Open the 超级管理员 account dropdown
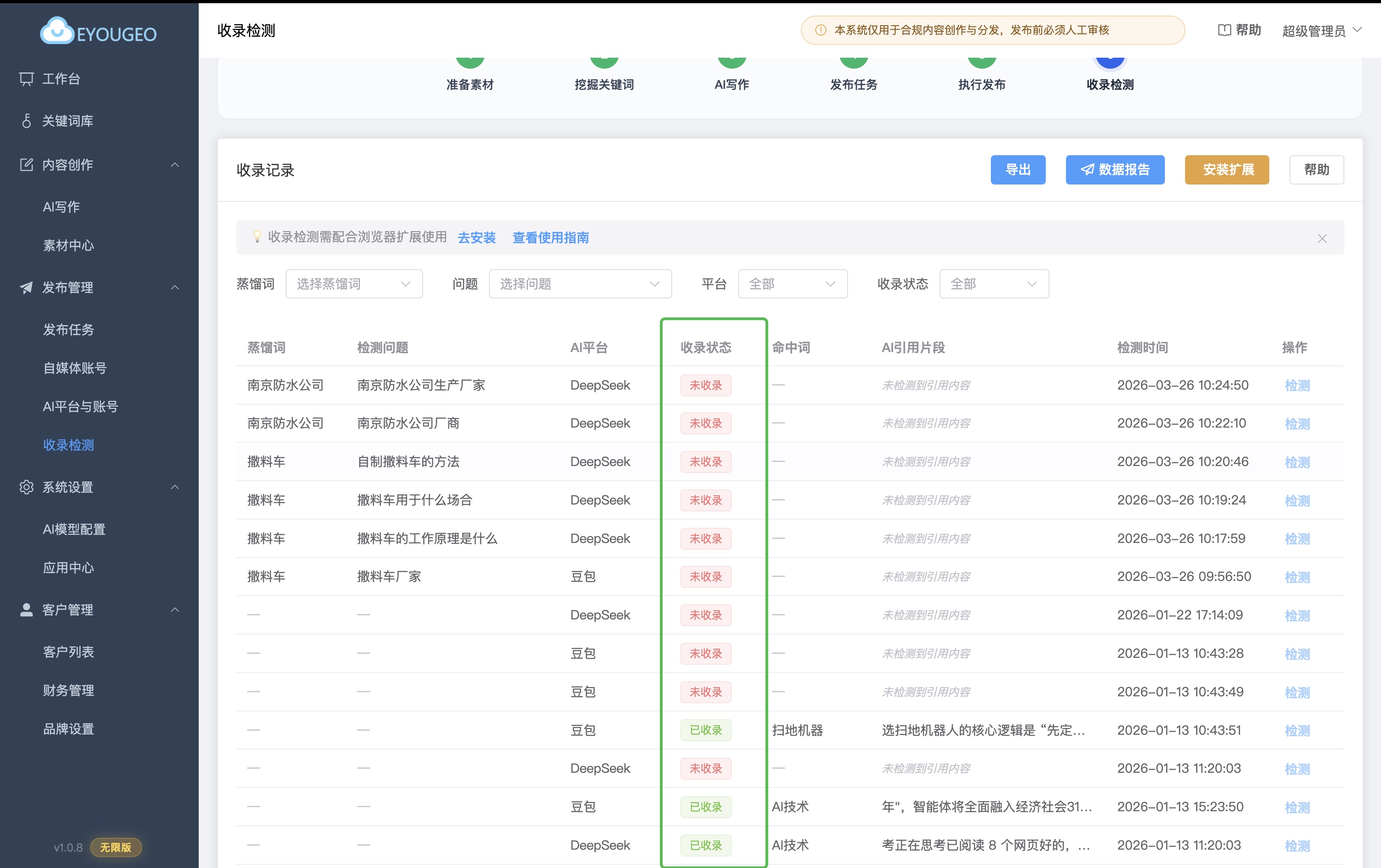 (x=1321, y=30)
